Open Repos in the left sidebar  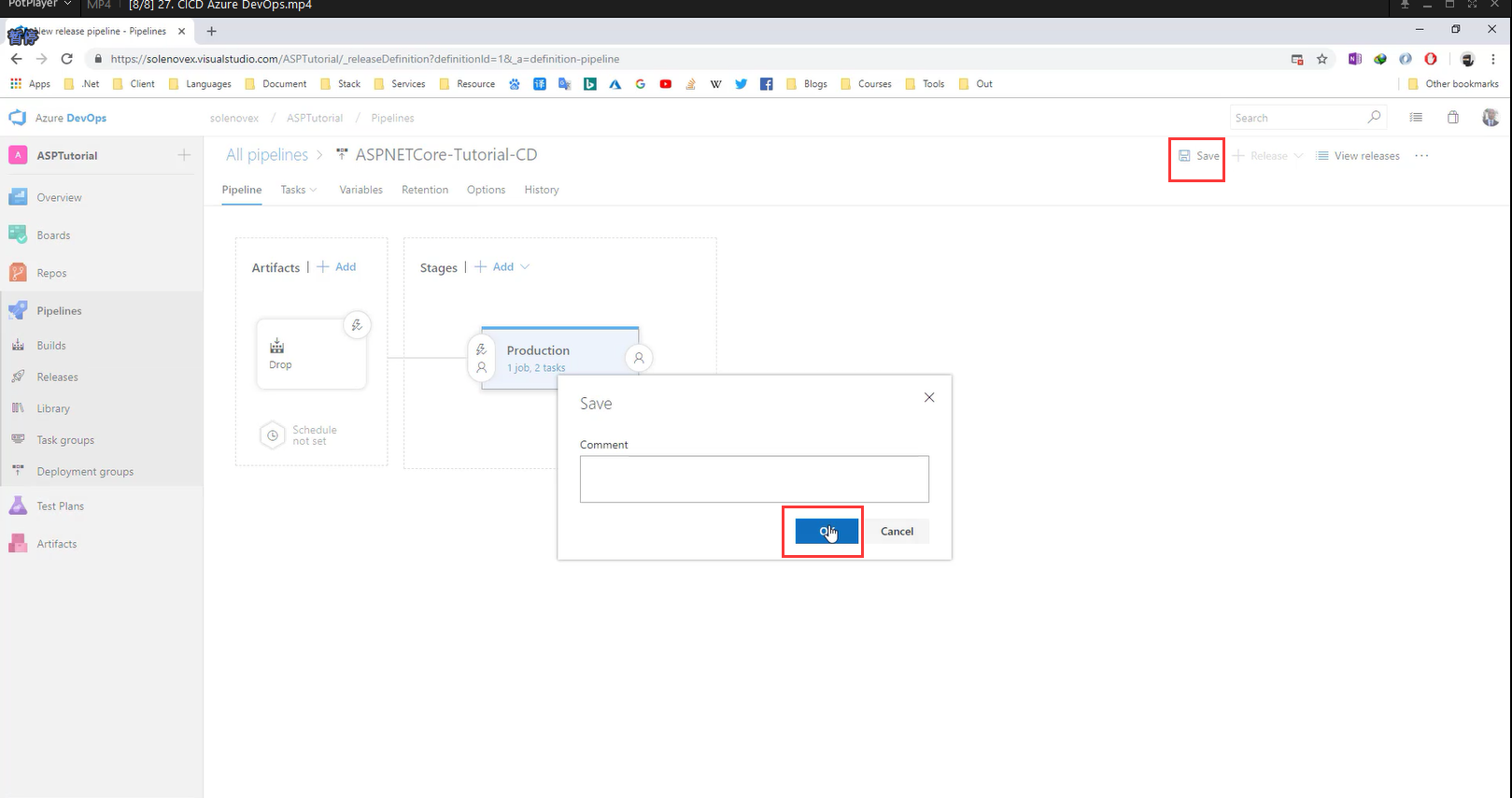coord(51,274)
